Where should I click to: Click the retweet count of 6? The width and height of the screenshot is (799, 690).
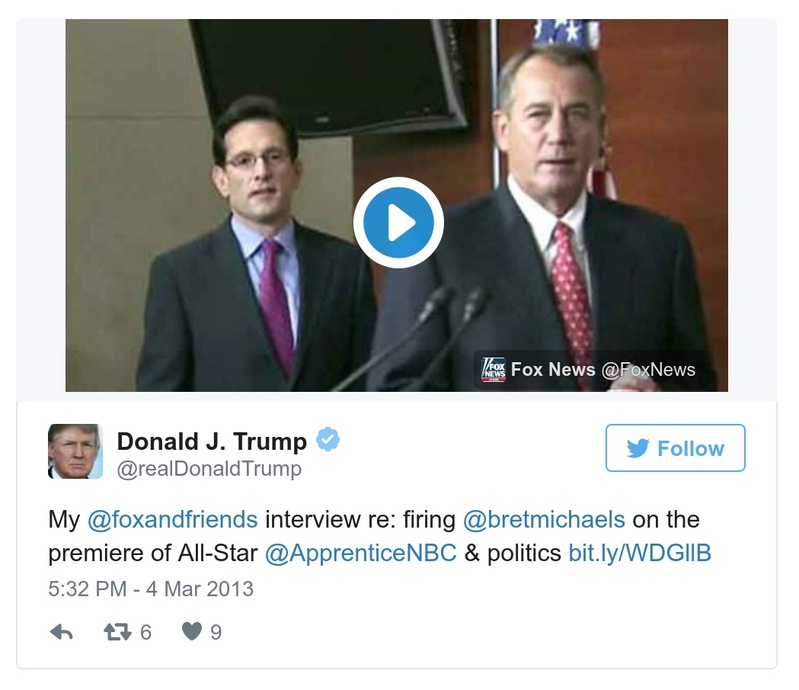145,632
